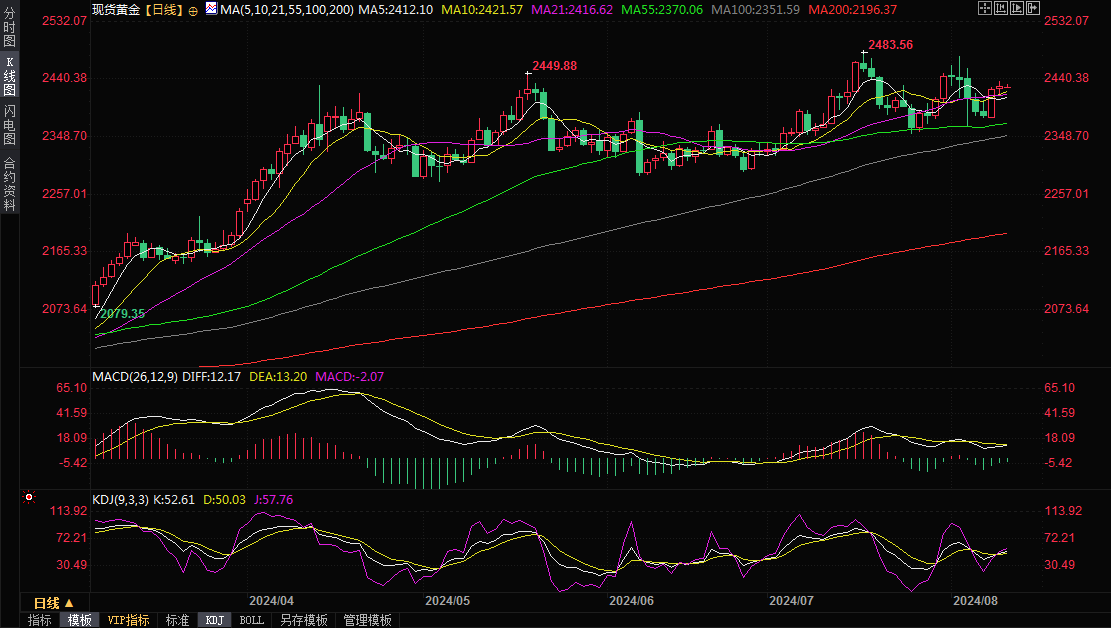Open the 日线 period selector dropdown
Screen dimensions: 1111x628
pos(54,603)
